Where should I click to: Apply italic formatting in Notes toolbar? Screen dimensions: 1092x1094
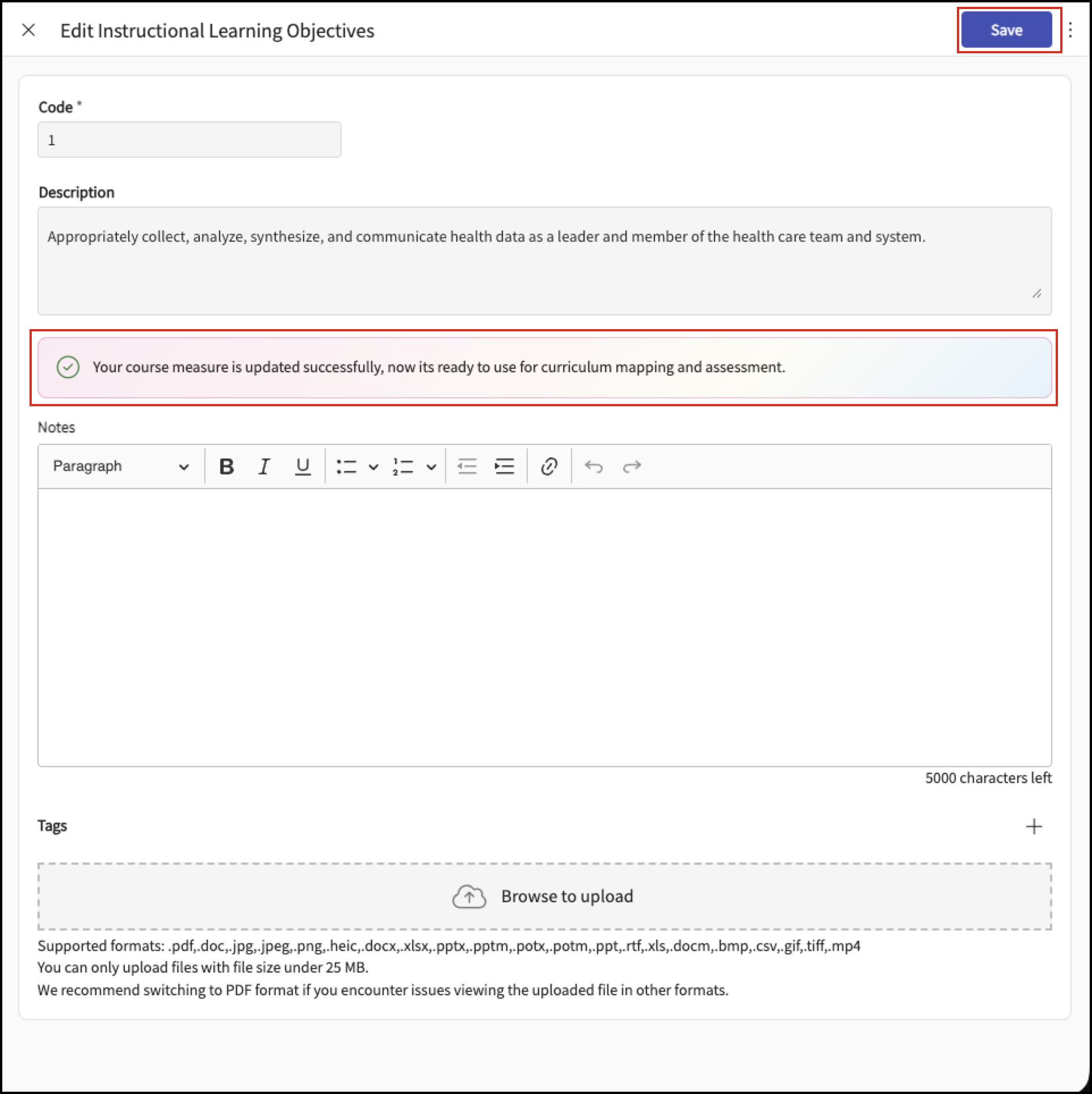pyautogui.click(x=264, y=466)
